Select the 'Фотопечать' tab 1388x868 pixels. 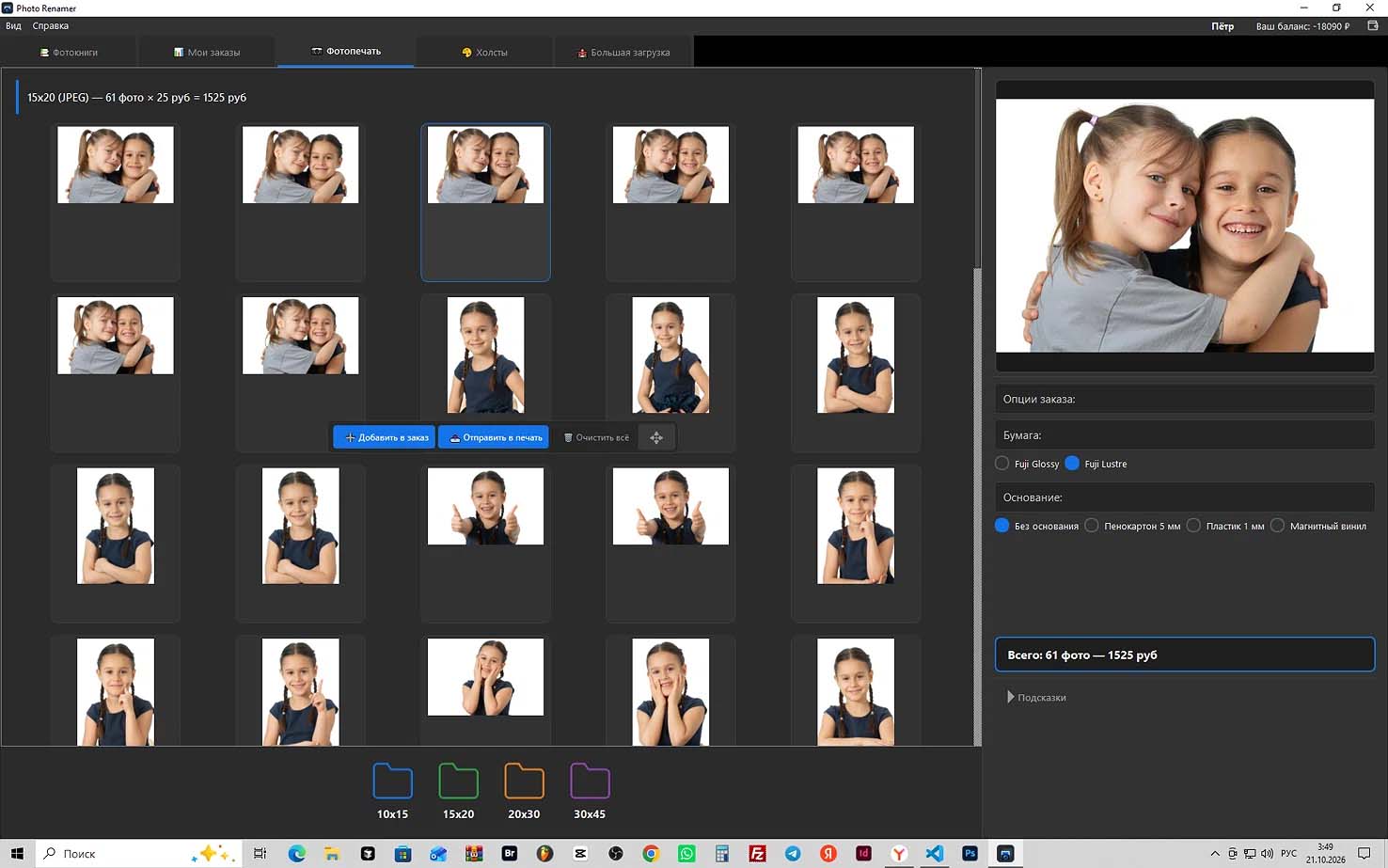[x=346, y=52]
